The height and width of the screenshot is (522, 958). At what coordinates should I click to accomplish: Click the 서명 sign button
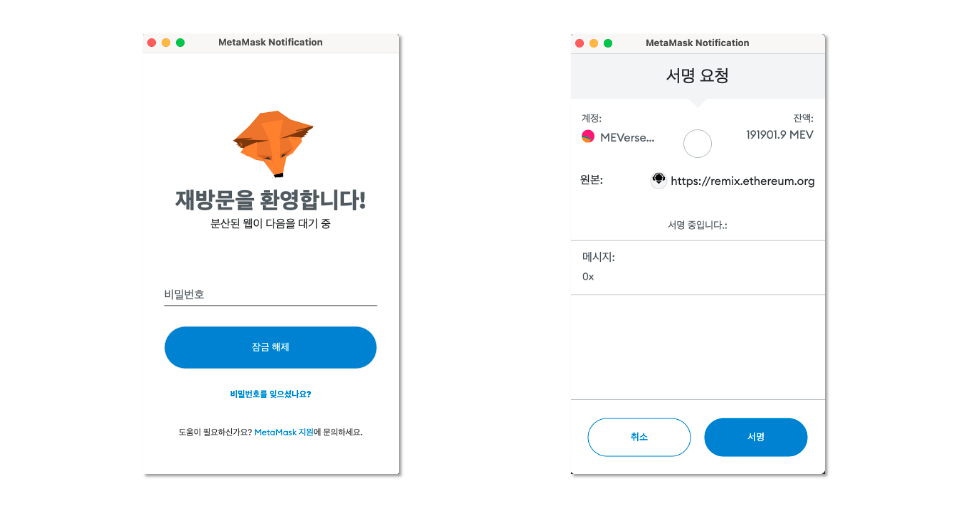click(756, 437)
